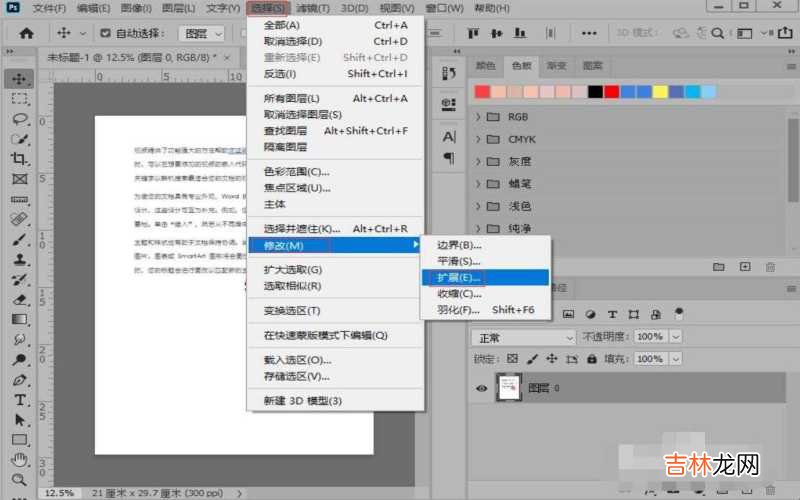800x500 pixels.
Task: Choose 扩展(E)... in the 修改 submenu
Action: coord(485,278)
